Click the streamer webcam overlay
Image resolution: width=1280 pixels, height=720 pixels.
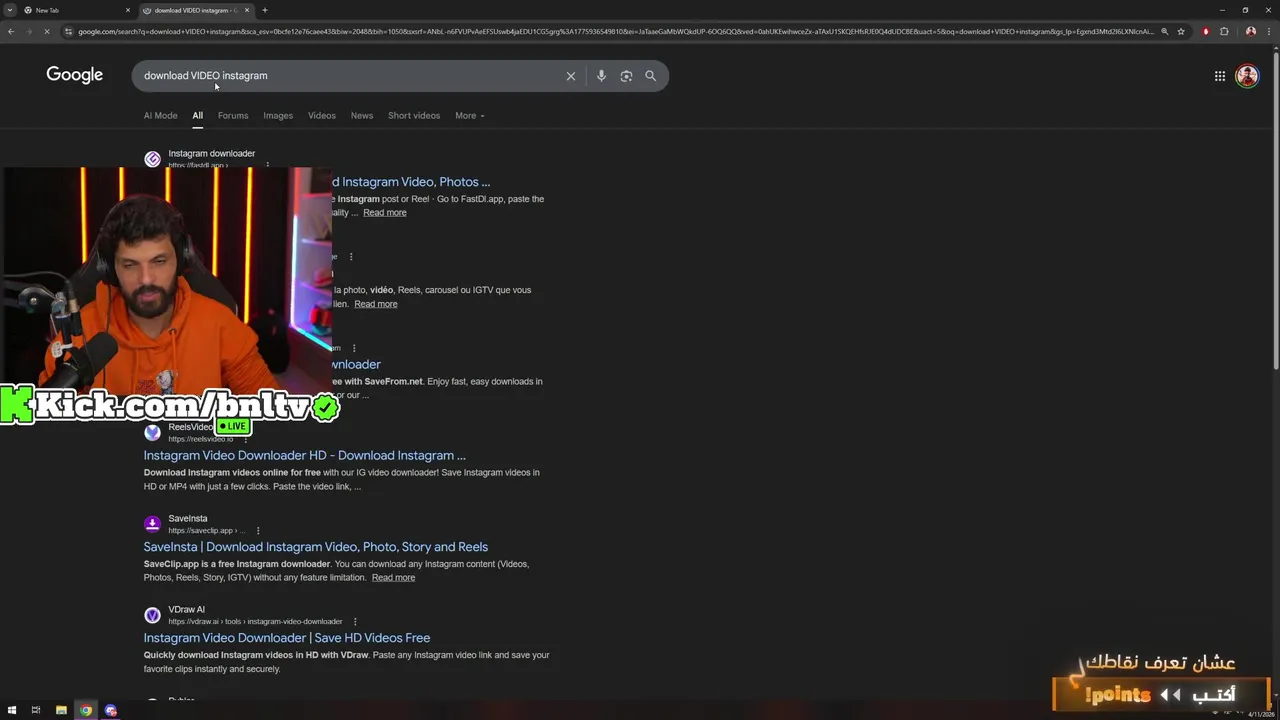coord(166,280)
